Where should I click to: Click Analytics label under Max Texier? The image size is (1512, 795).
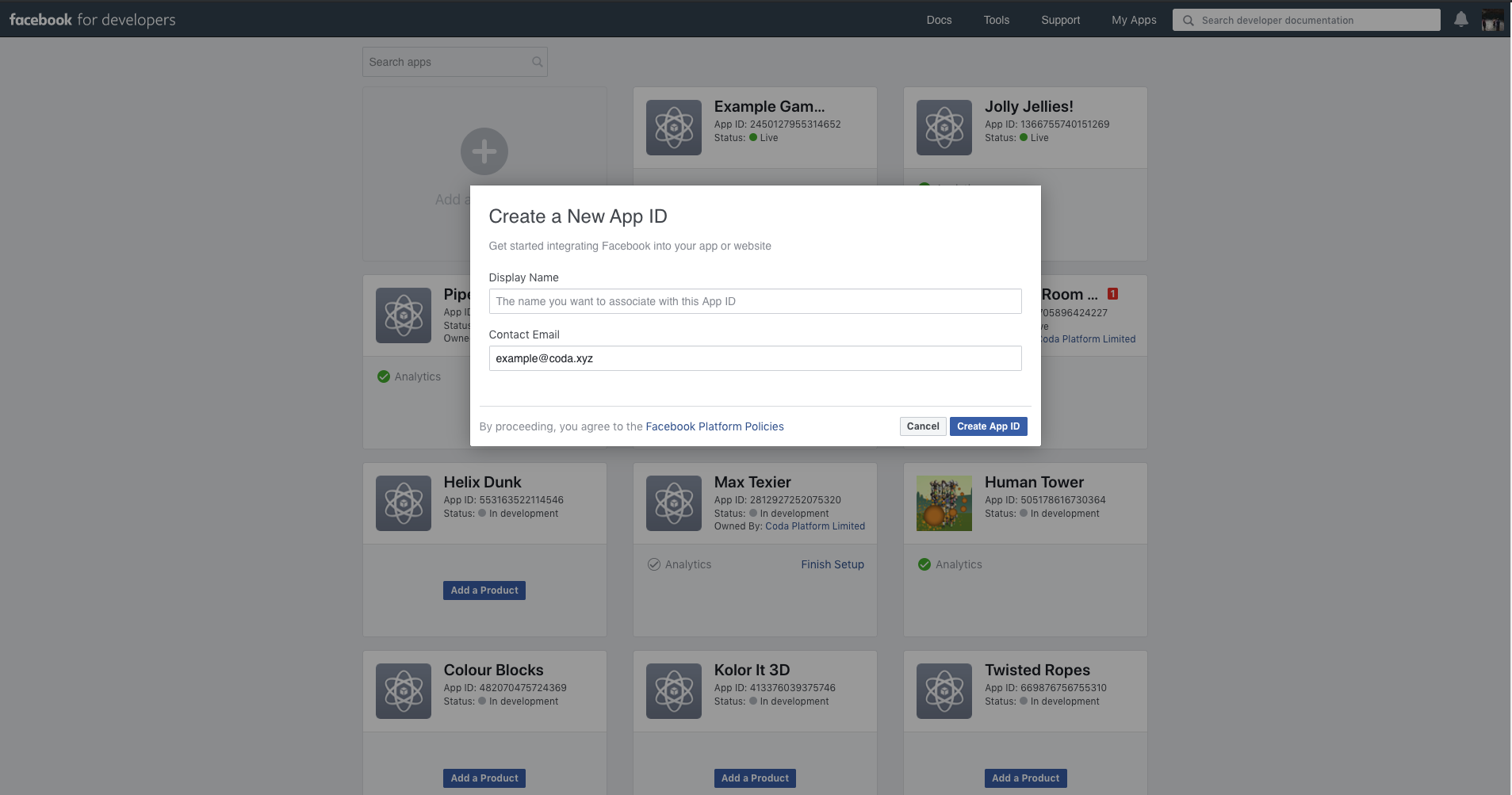point(688,564)
